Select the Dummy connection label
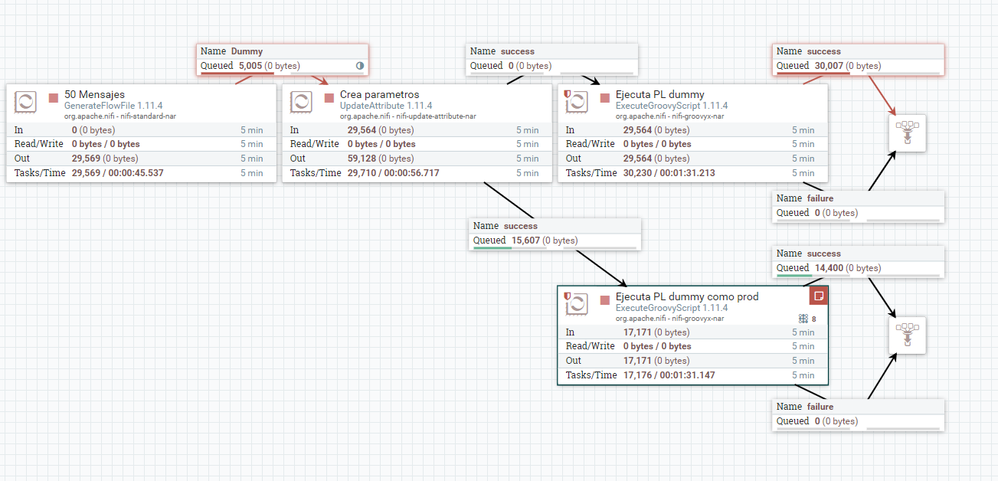Image resolution: width=998 pixels, height=481 pixels. [283, 59]
